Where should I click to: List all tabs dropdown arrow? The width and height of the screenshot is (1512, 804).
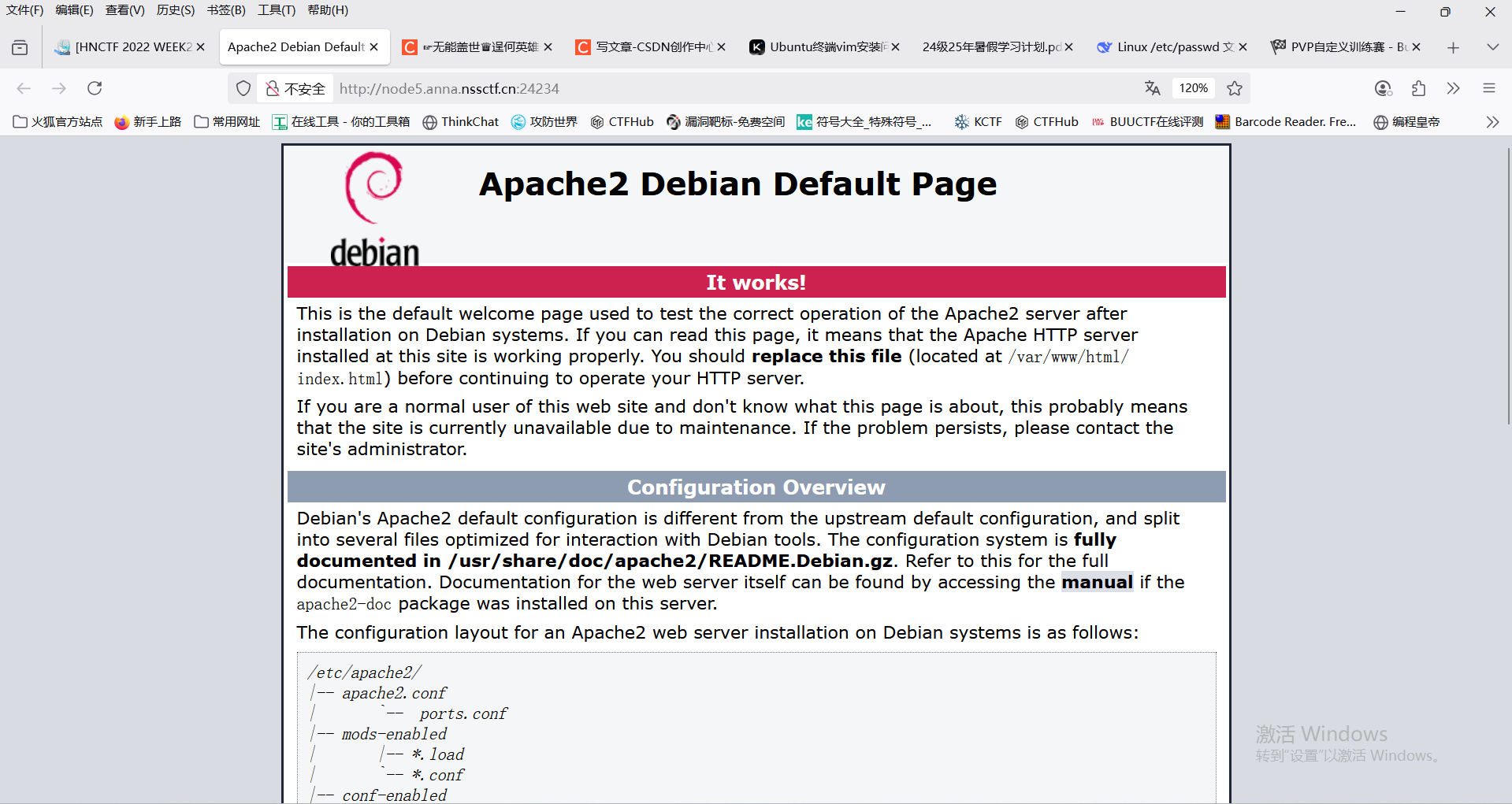point(1492,47)
